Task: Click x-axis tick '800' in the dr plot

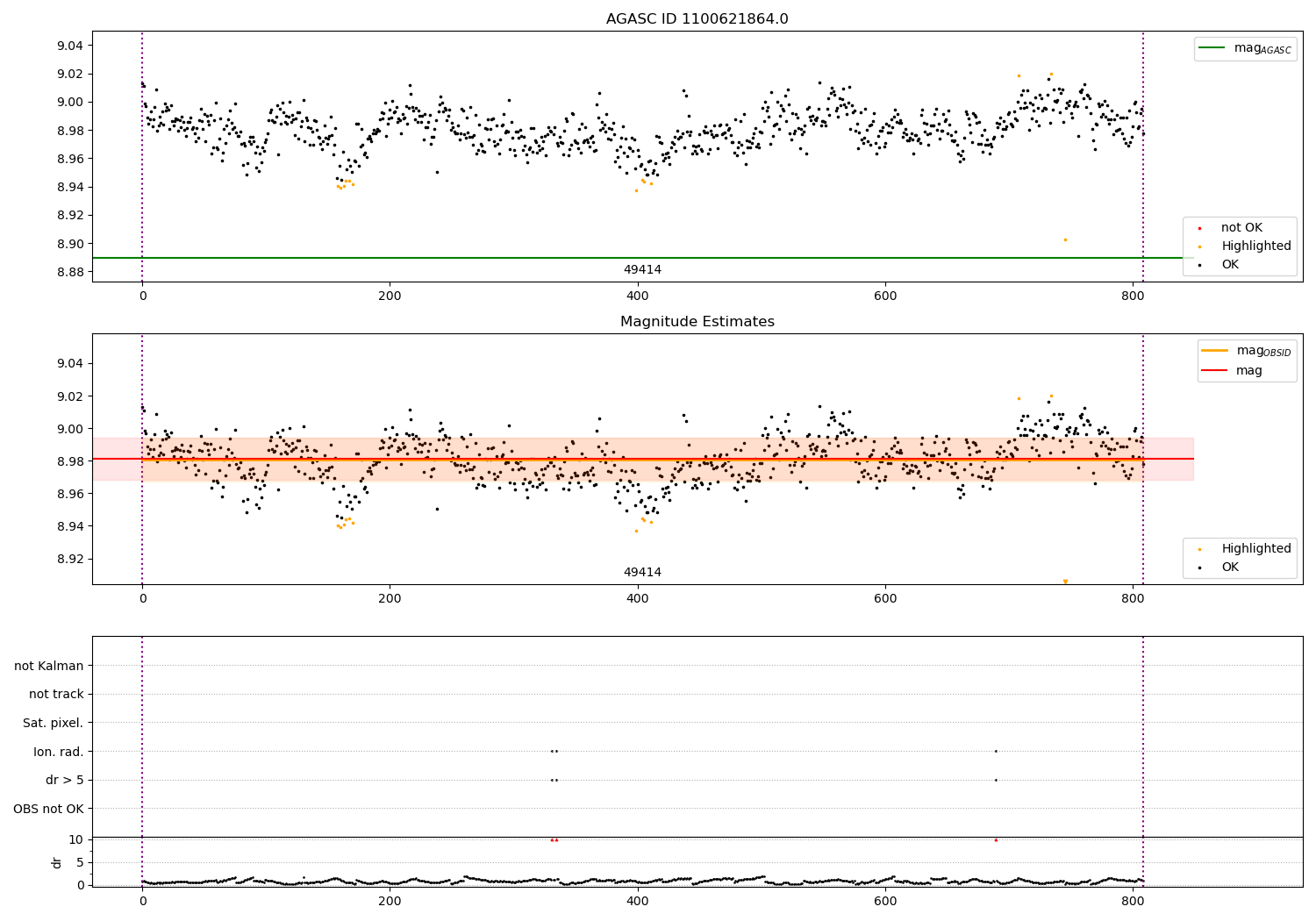Action: point(1133,900)
